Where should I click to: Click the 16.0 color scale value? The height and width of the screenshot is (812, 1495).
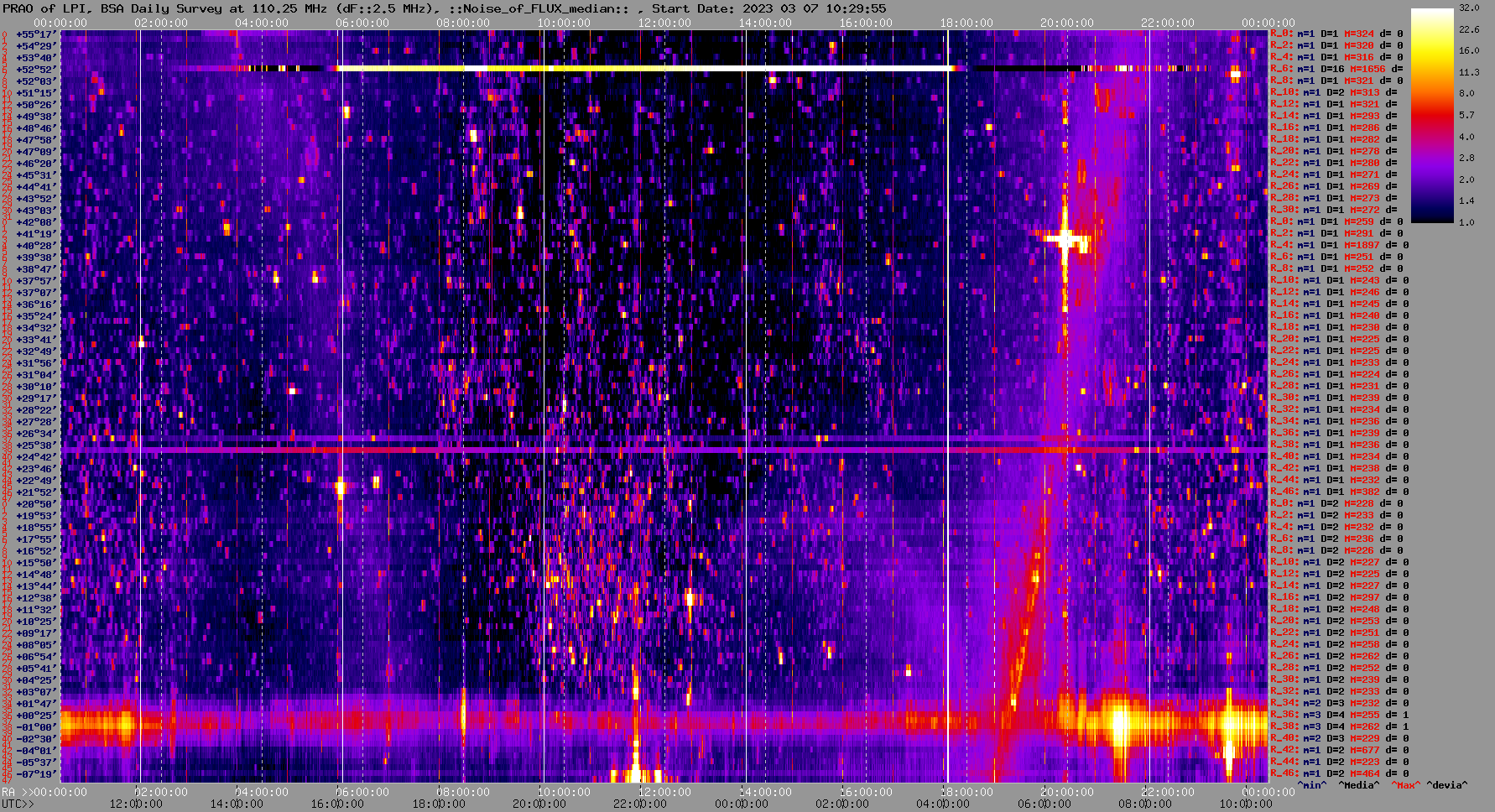pyautogui.click(x=1469, y=50)
